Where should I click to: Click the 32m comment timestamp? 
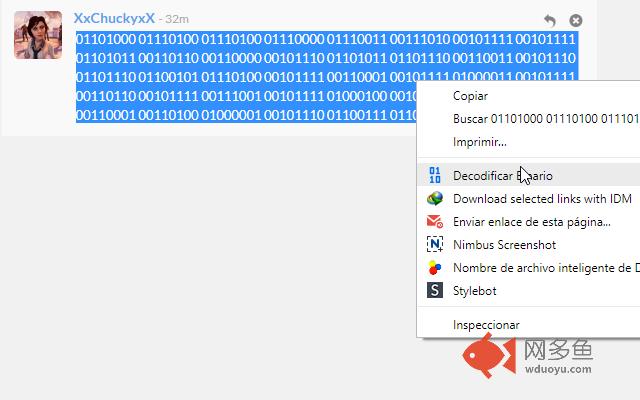[x=177, y=19]
